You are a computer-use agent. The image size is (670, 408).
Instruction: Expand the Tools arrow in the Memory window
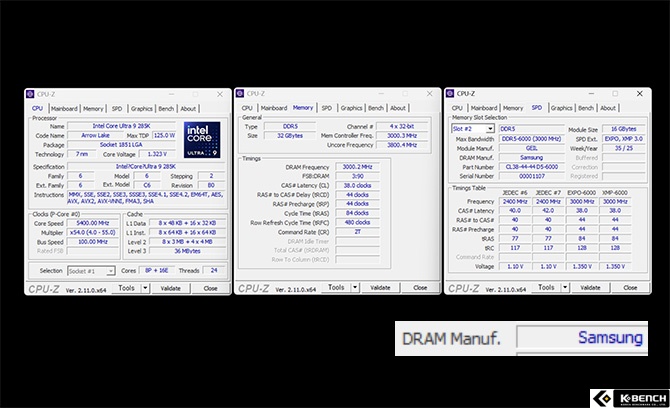355,287
